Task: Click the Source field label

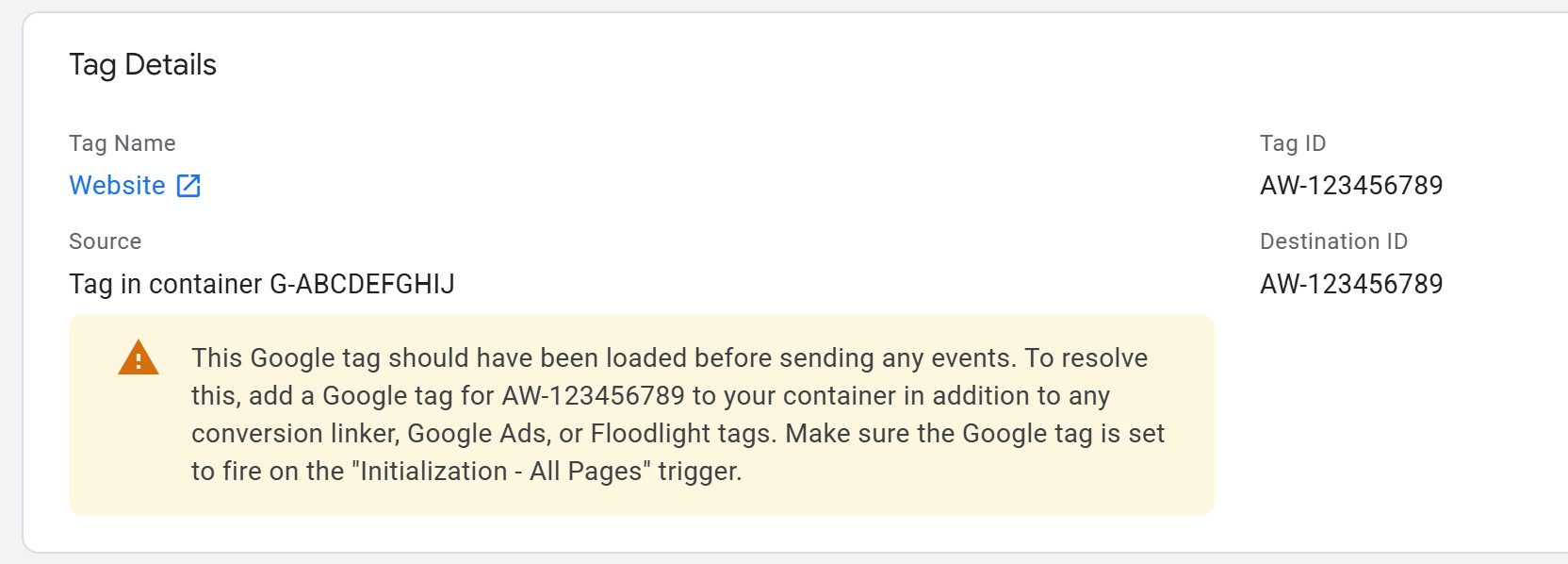Action: click(x=105, y=241)
